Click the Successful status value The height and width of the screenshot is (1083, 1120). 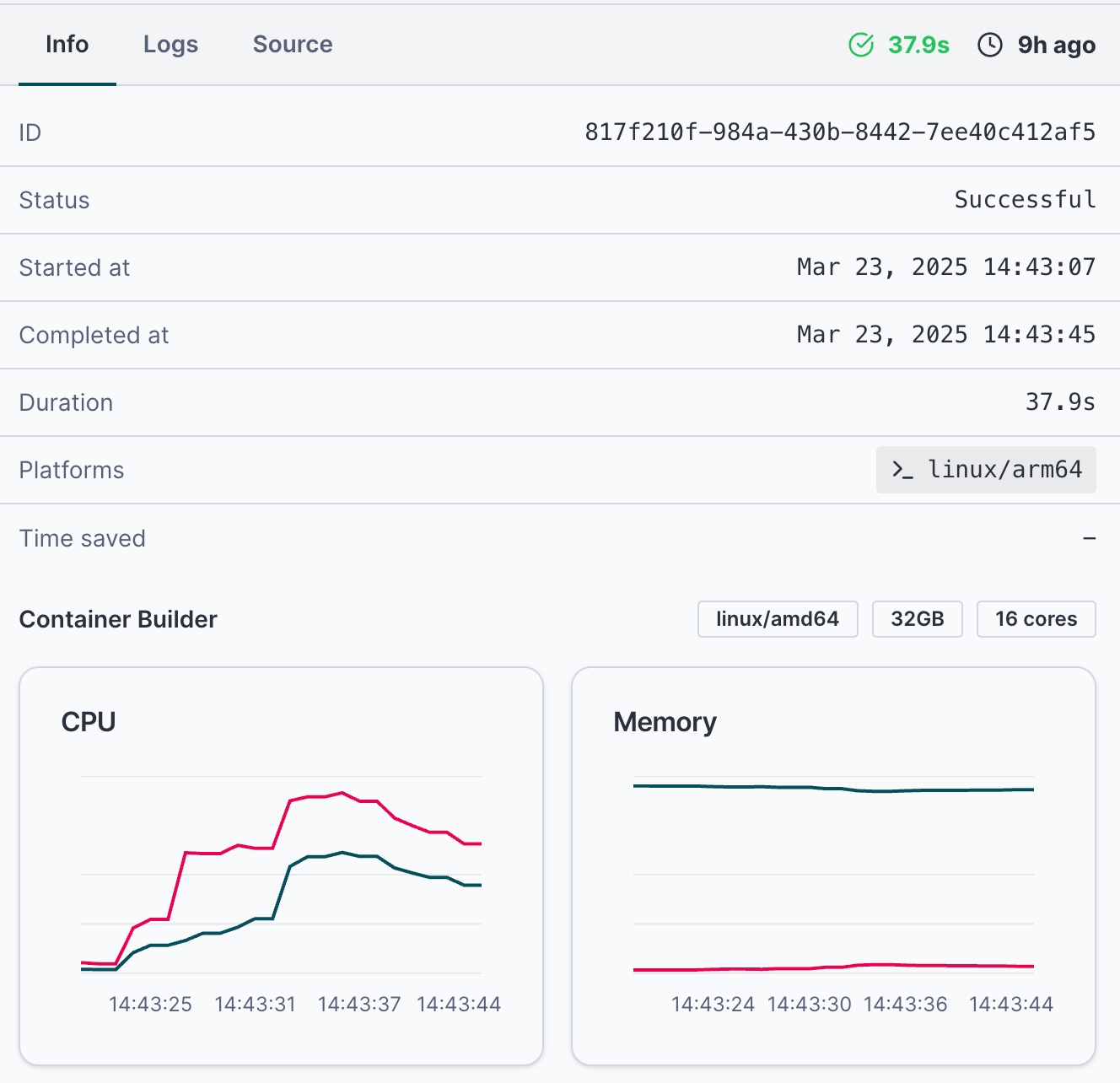coord(1025,200)
